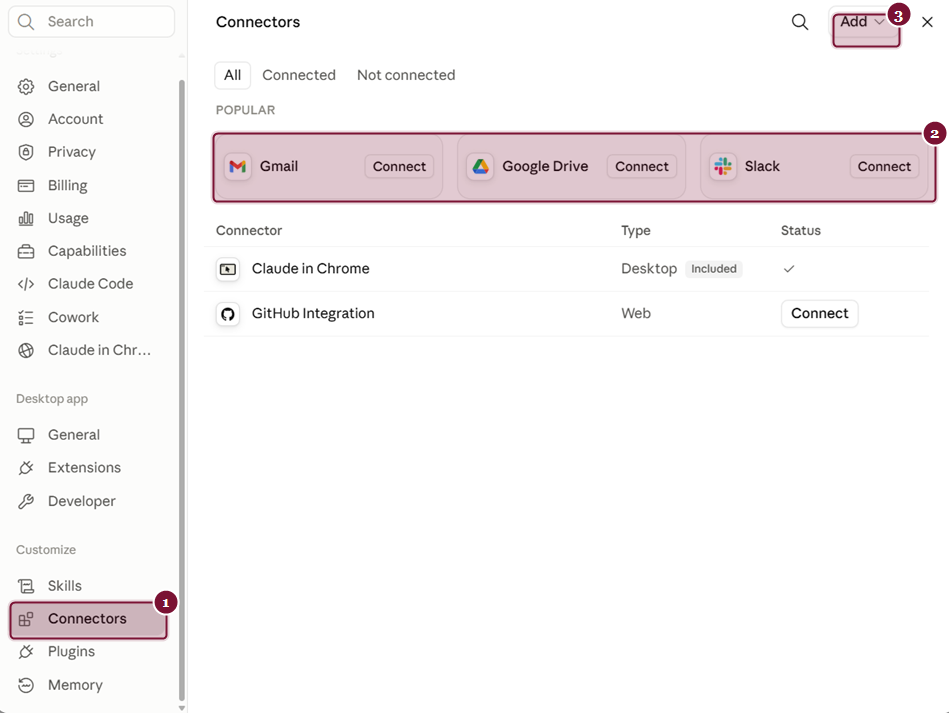Click the GitHub Integration connector name
Screen dimensions: 949x719
[313, 314]
